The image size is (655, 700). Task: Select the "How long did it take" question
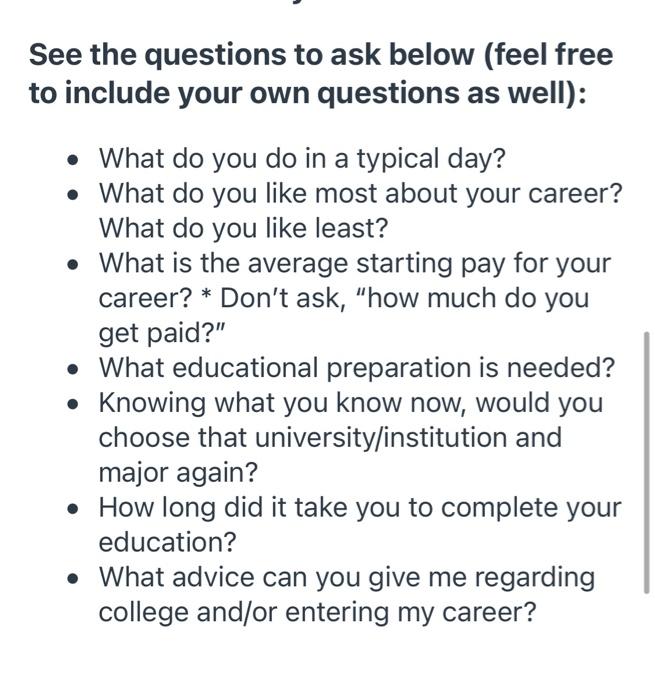point(360,507)
